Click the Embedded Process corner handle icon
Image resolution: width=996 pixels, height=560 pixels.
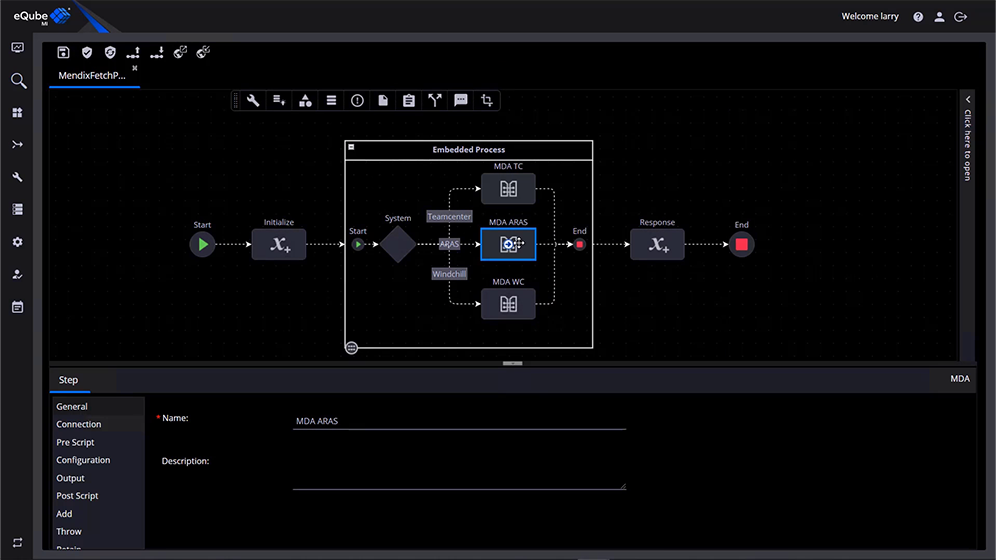[351, 348]
